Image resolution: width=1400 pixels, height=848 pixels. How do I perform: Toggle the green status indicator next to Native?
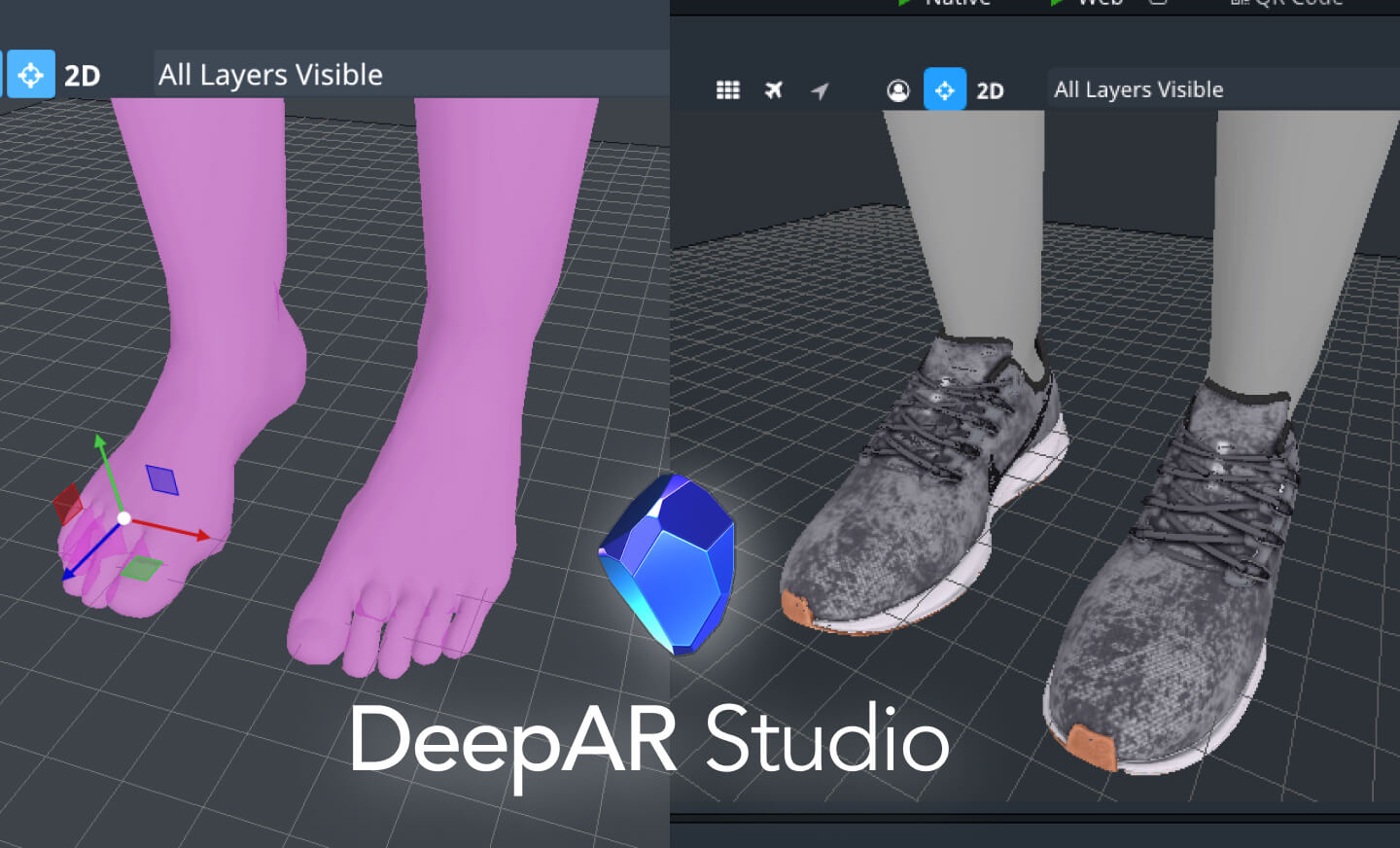pyautogui.click(x=904, y=4)
